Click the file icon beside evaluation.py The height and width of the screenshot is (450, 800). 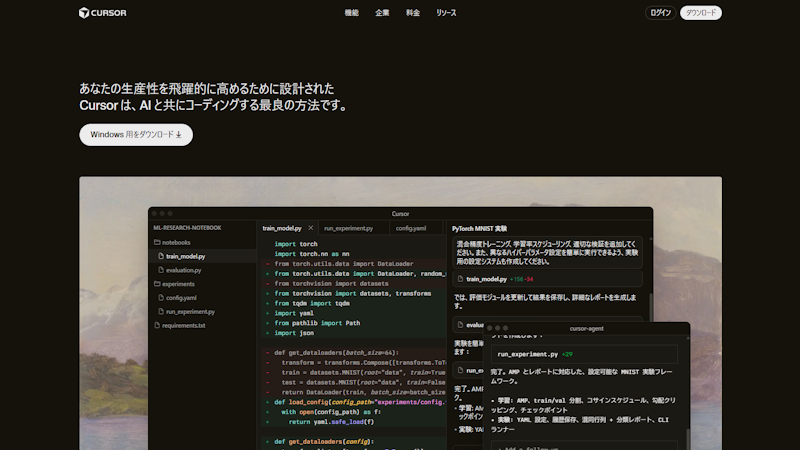pos(161,270)
